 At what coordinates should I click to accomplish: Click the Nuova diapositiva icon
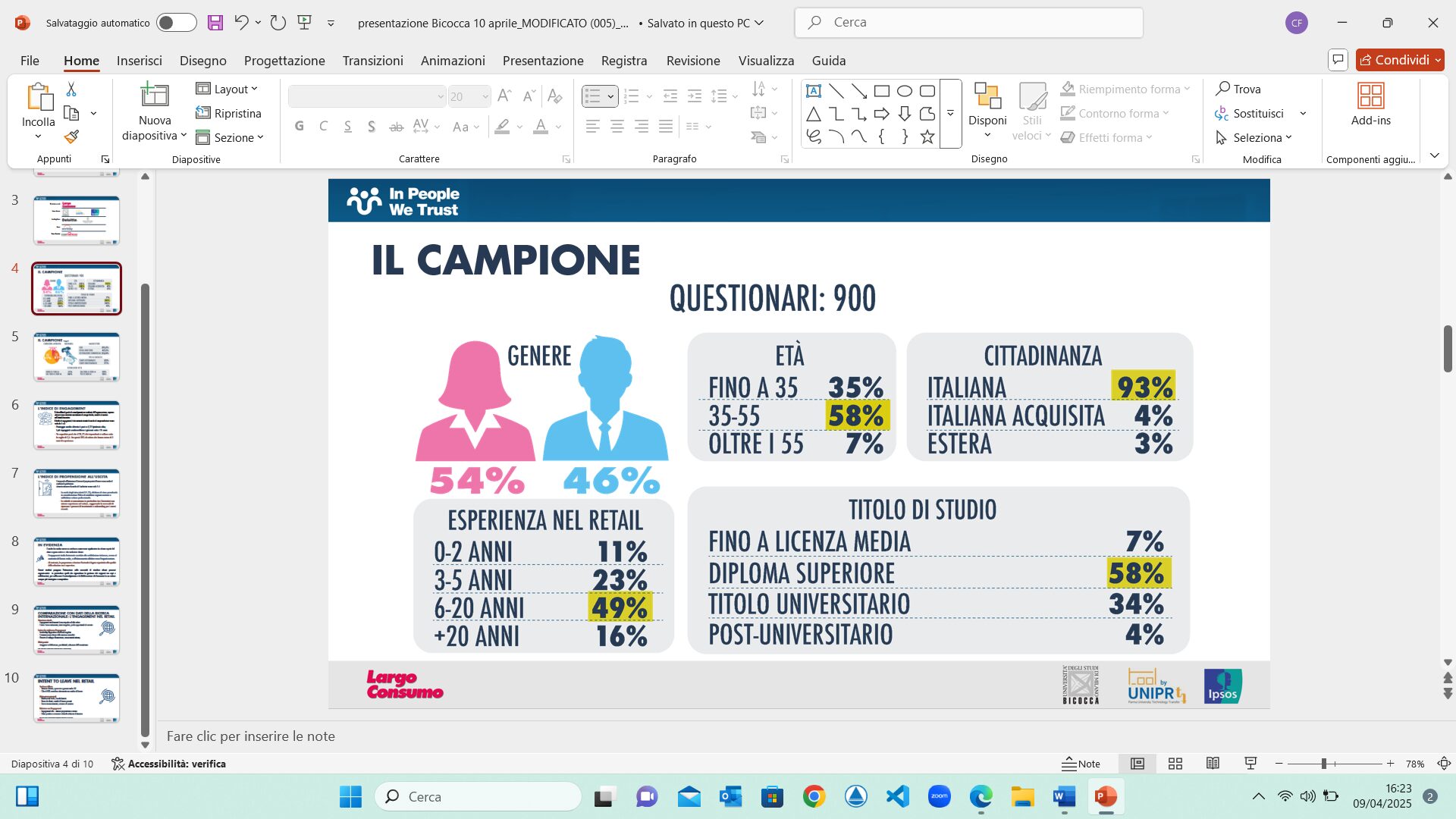coord(155,94)
